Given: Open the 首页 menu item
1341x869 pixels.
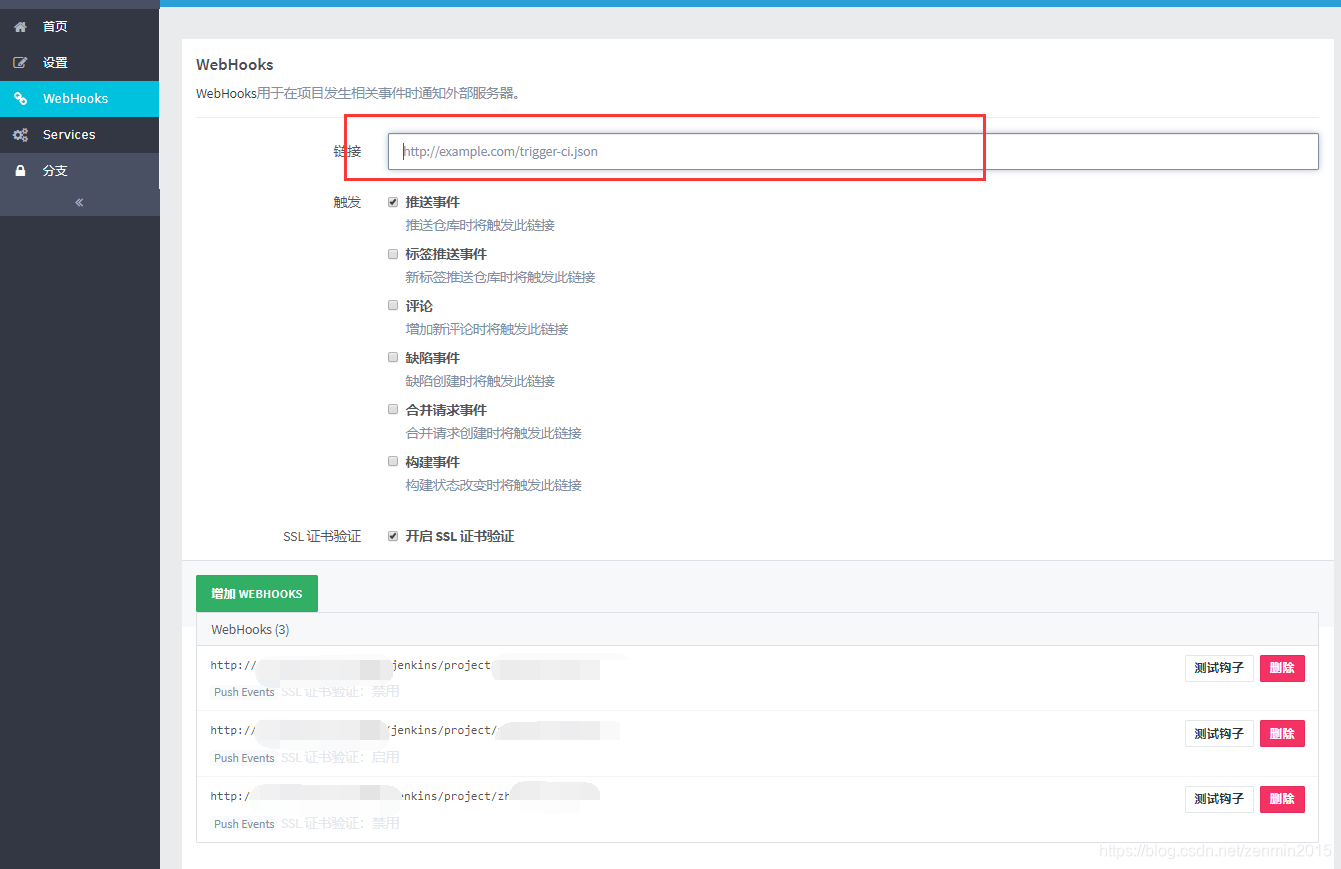Looking at the screenshot, I should click(80, 27).
